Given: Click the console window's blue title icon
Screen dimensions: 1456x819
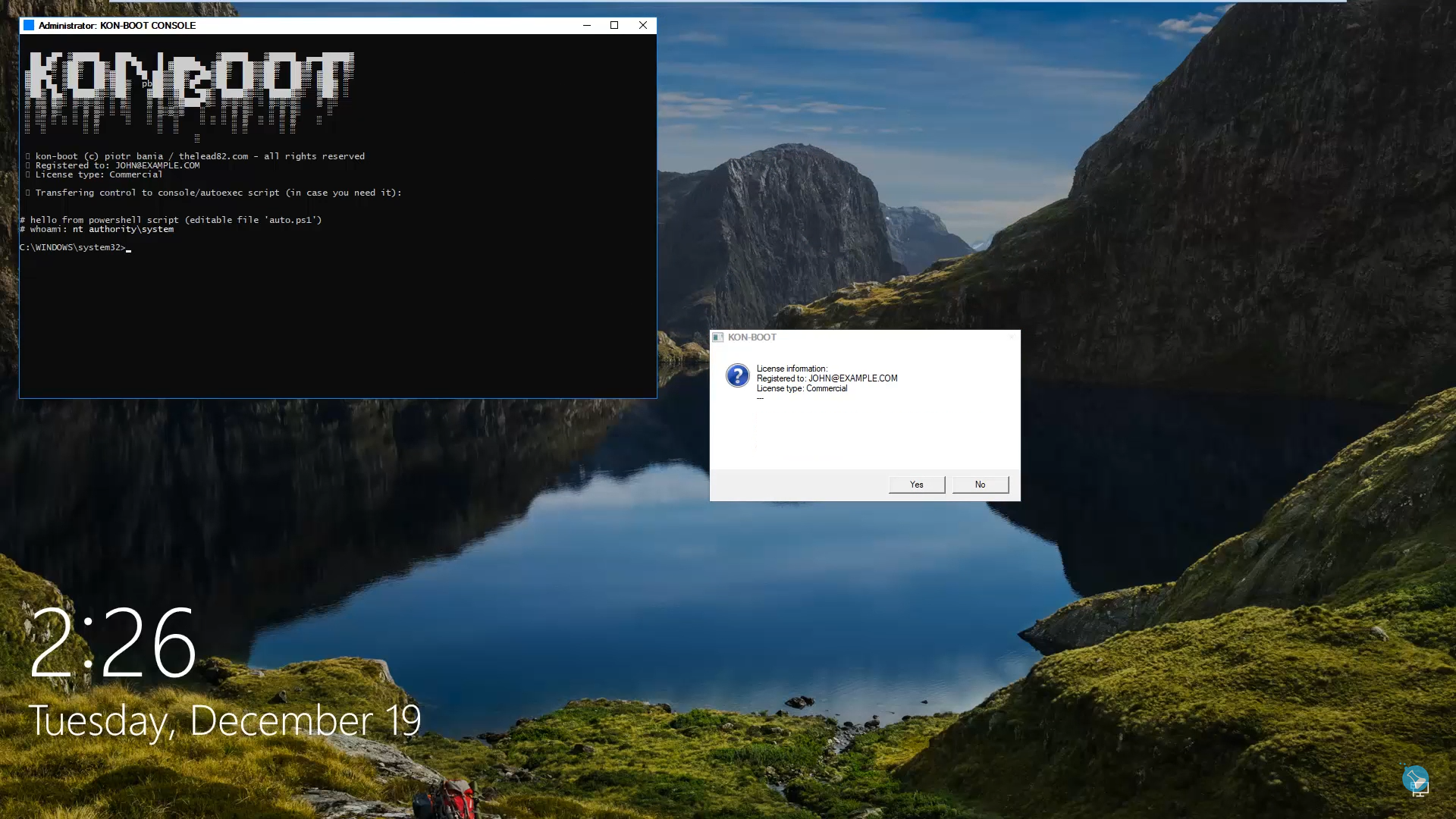Looking at the screenshot, I should pos(29,25).
